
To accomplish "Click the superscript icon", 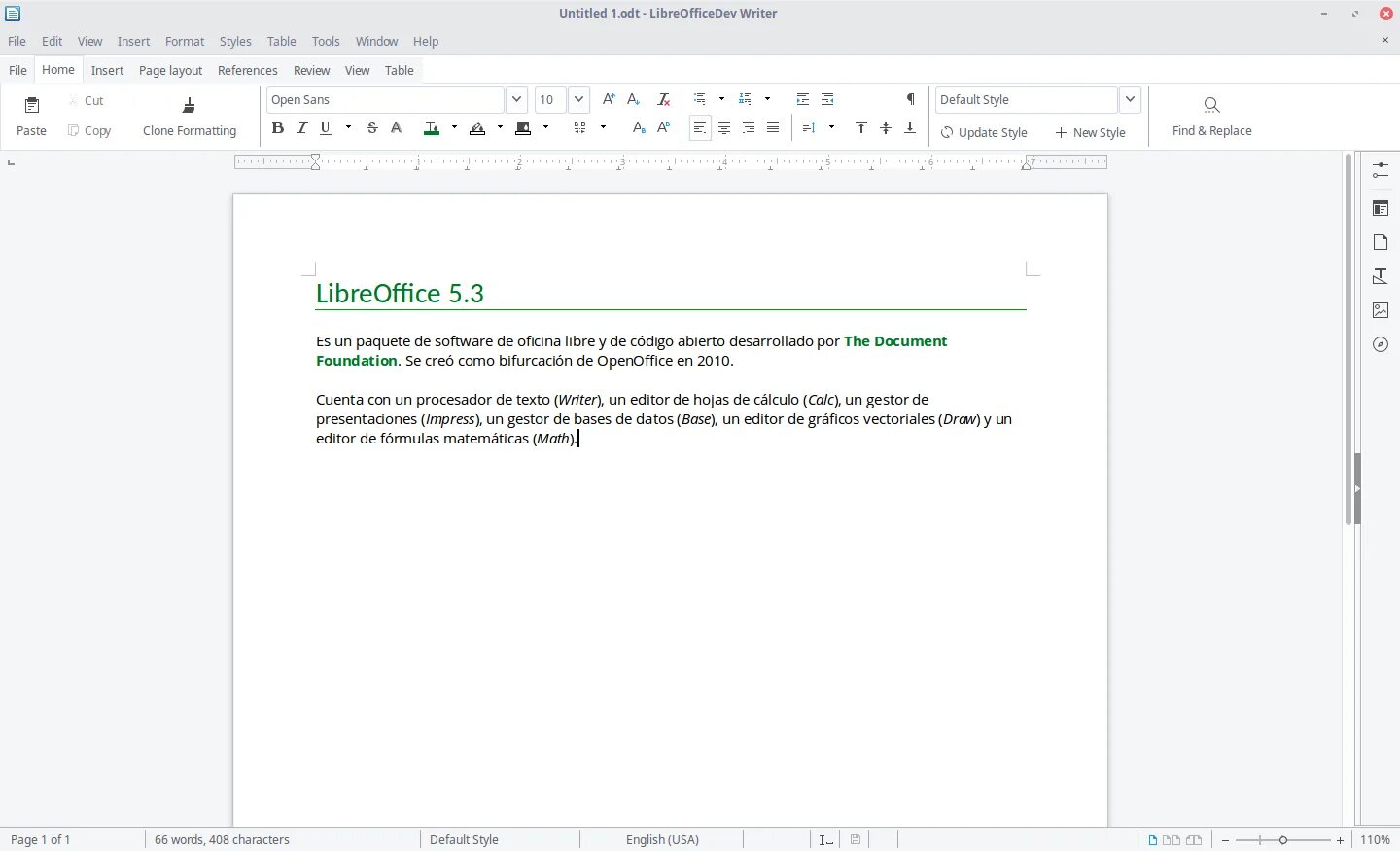I will (664, 128).
